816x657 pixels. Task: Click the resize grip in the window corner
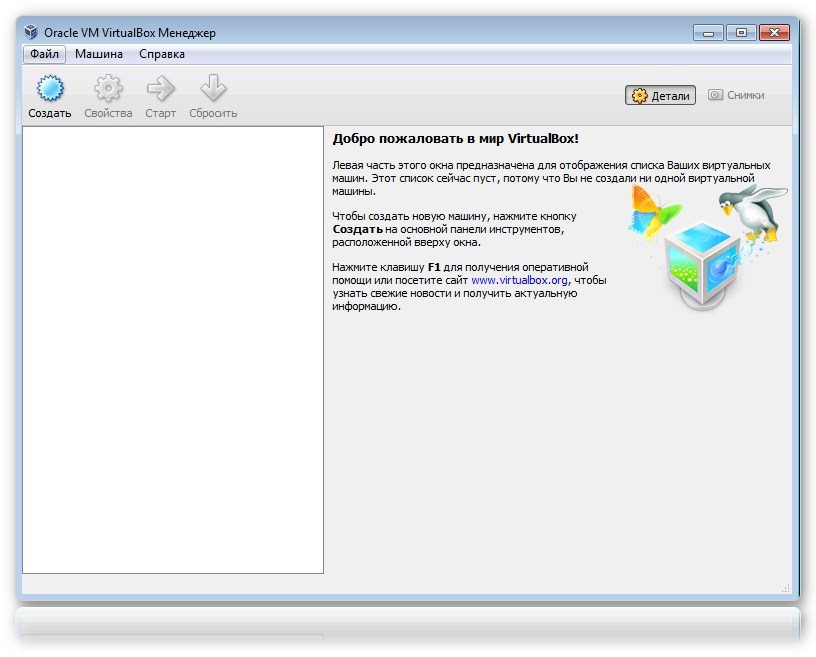point(785,588)
